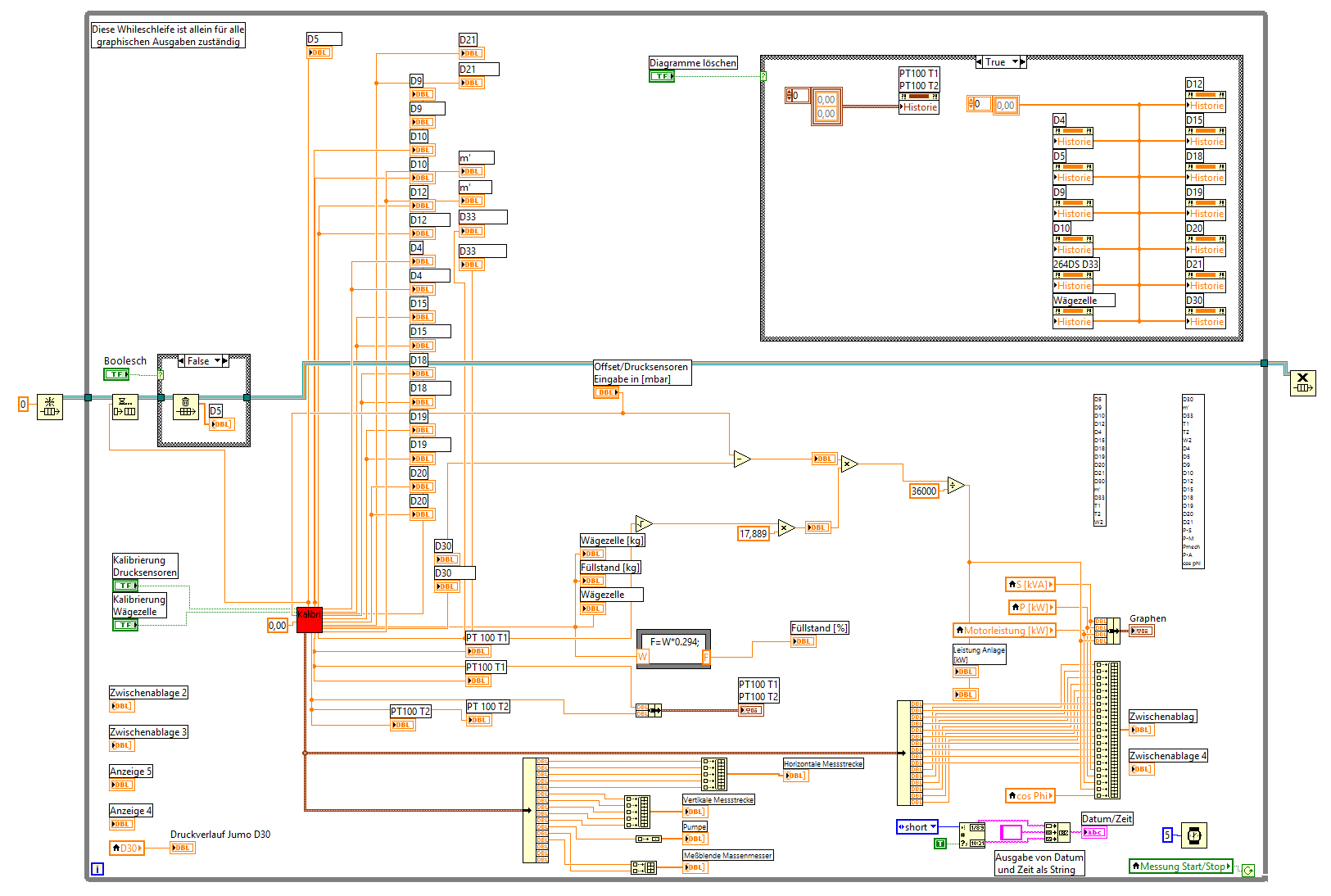
Task: Click the Obtain Queue function node
Action: coord(50,407)
